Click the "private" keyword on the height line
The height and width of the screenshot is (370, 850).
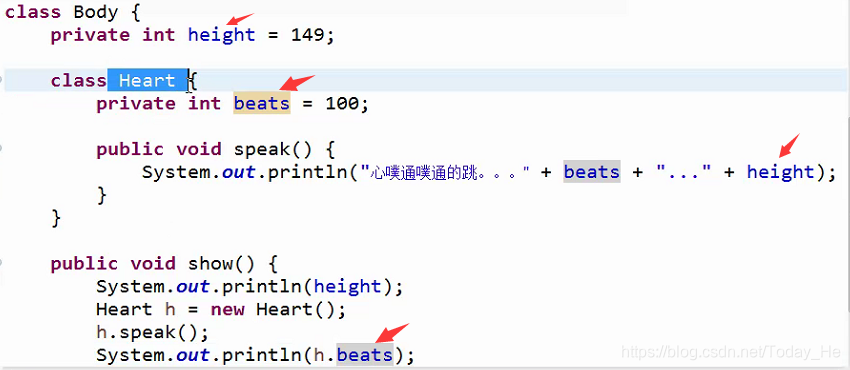point(90,35)
